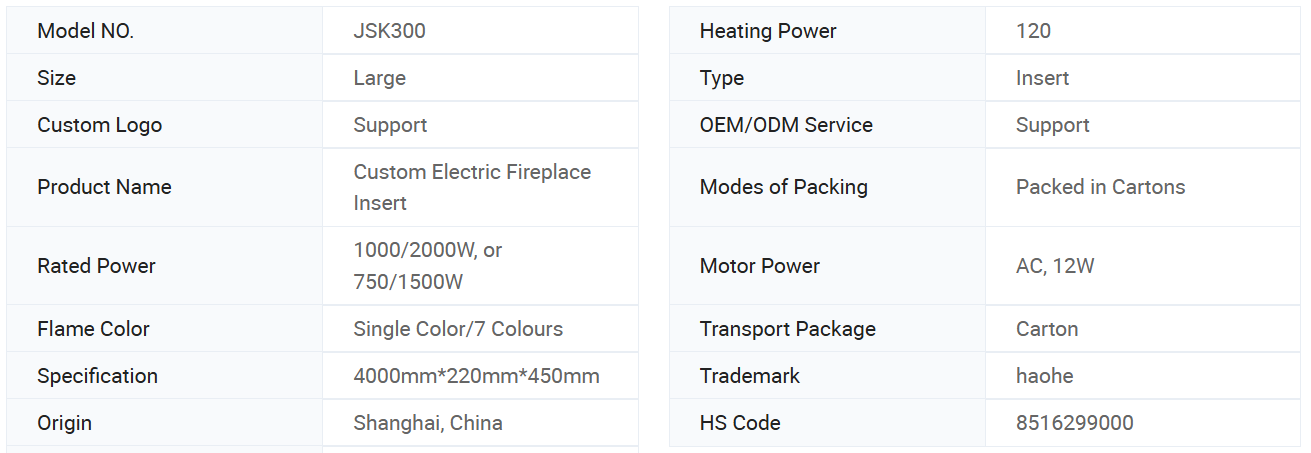Click the Model NO. value JSK300

(x=389, y=31)
